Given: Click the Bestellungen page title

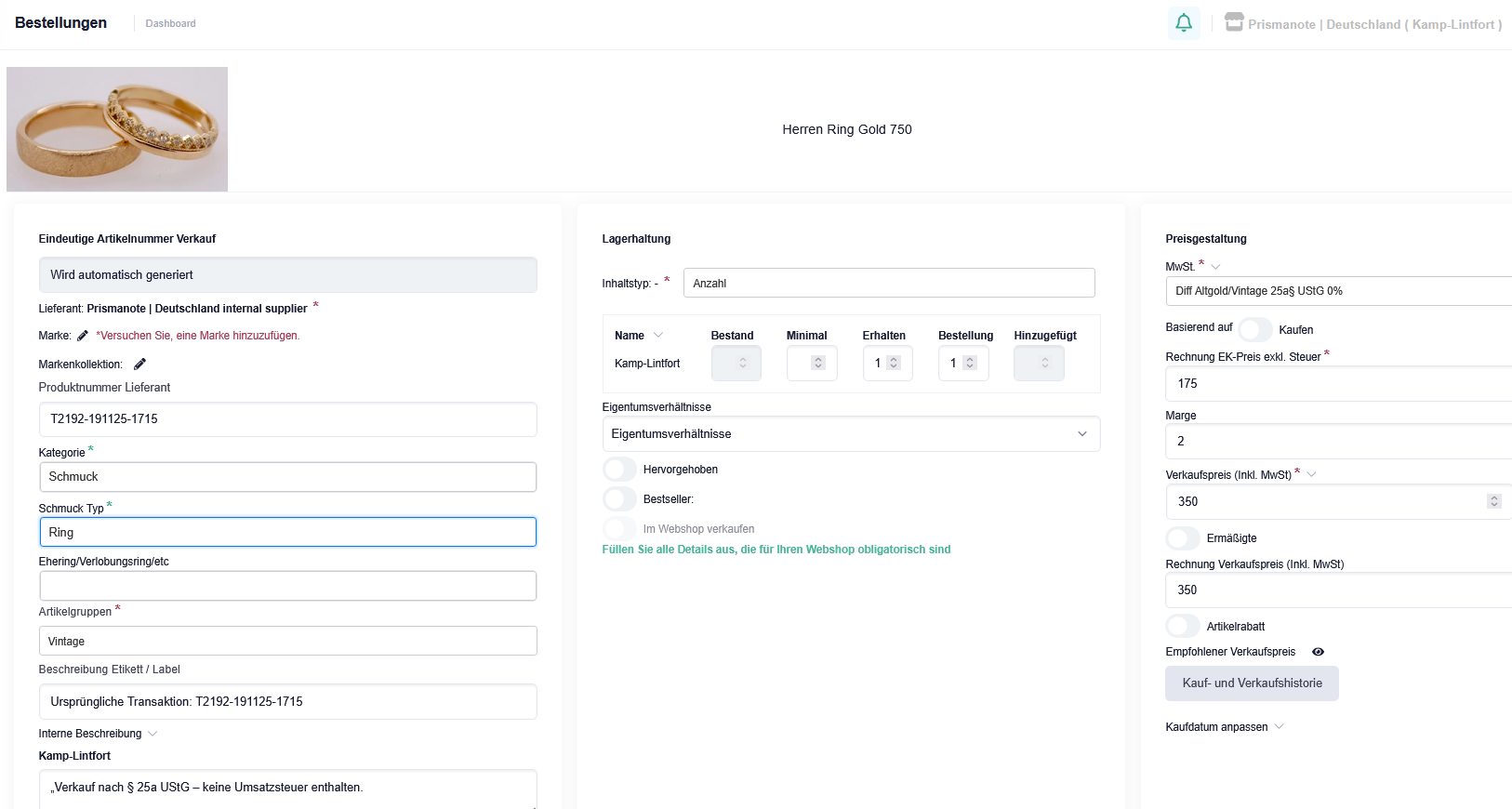Looking at the screenshot, I should (x=60, y=23).
